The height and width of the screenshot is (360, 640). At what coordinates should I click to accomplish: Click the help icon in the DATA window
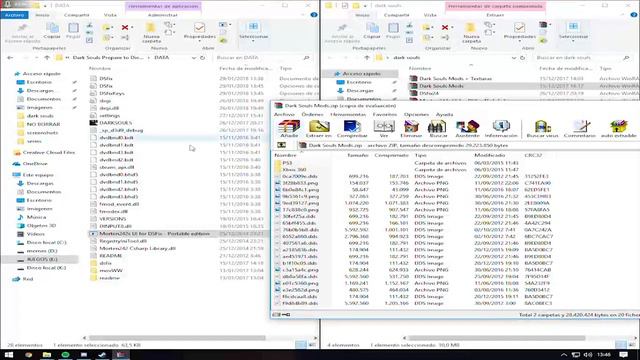[x=313, y=15]
